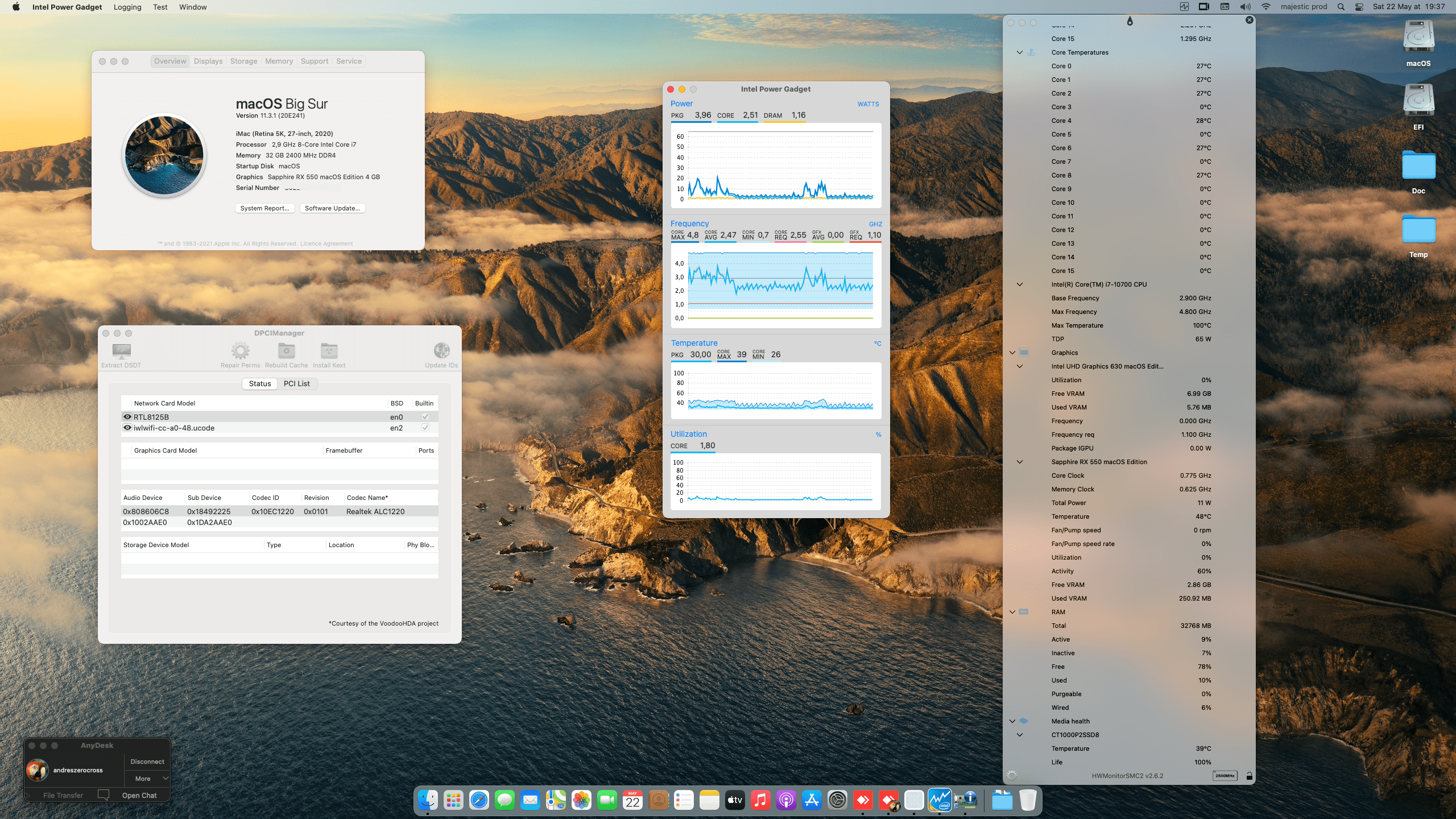Viewport: 1456px width, 819px height.
Task: Open Photos from the Dock
Action: pyautogui.click(x=581, y=800)
